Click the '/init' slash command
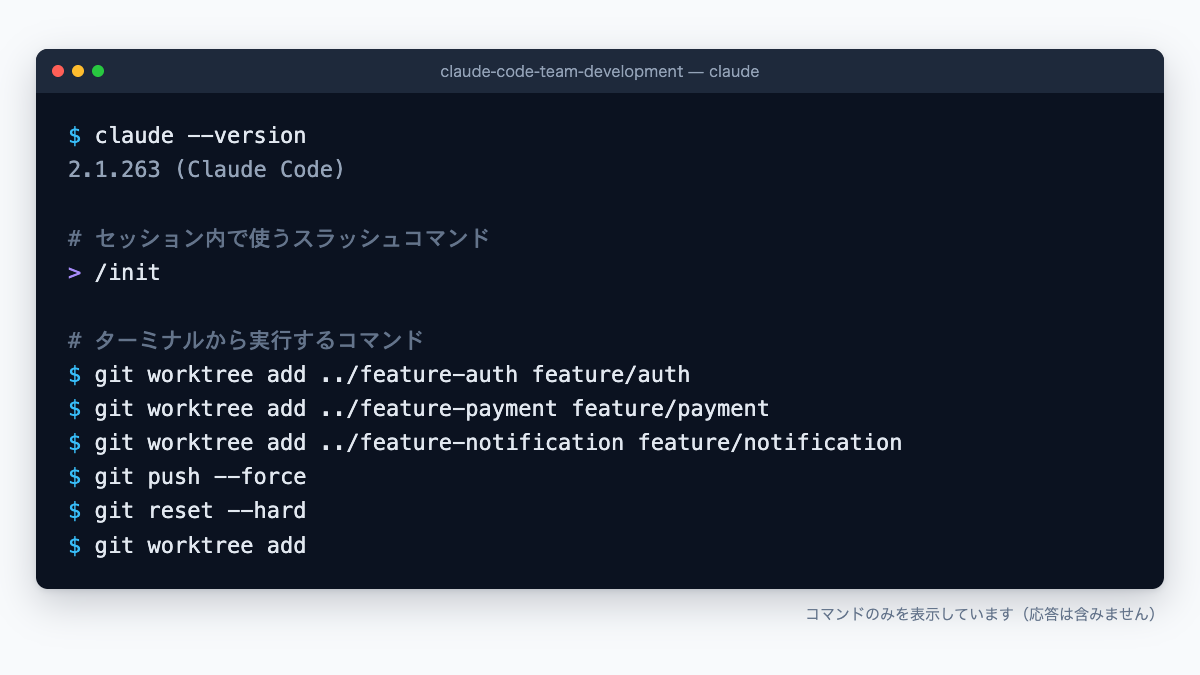The height and width of the screenshot is (675, 1200). point(127,272)
